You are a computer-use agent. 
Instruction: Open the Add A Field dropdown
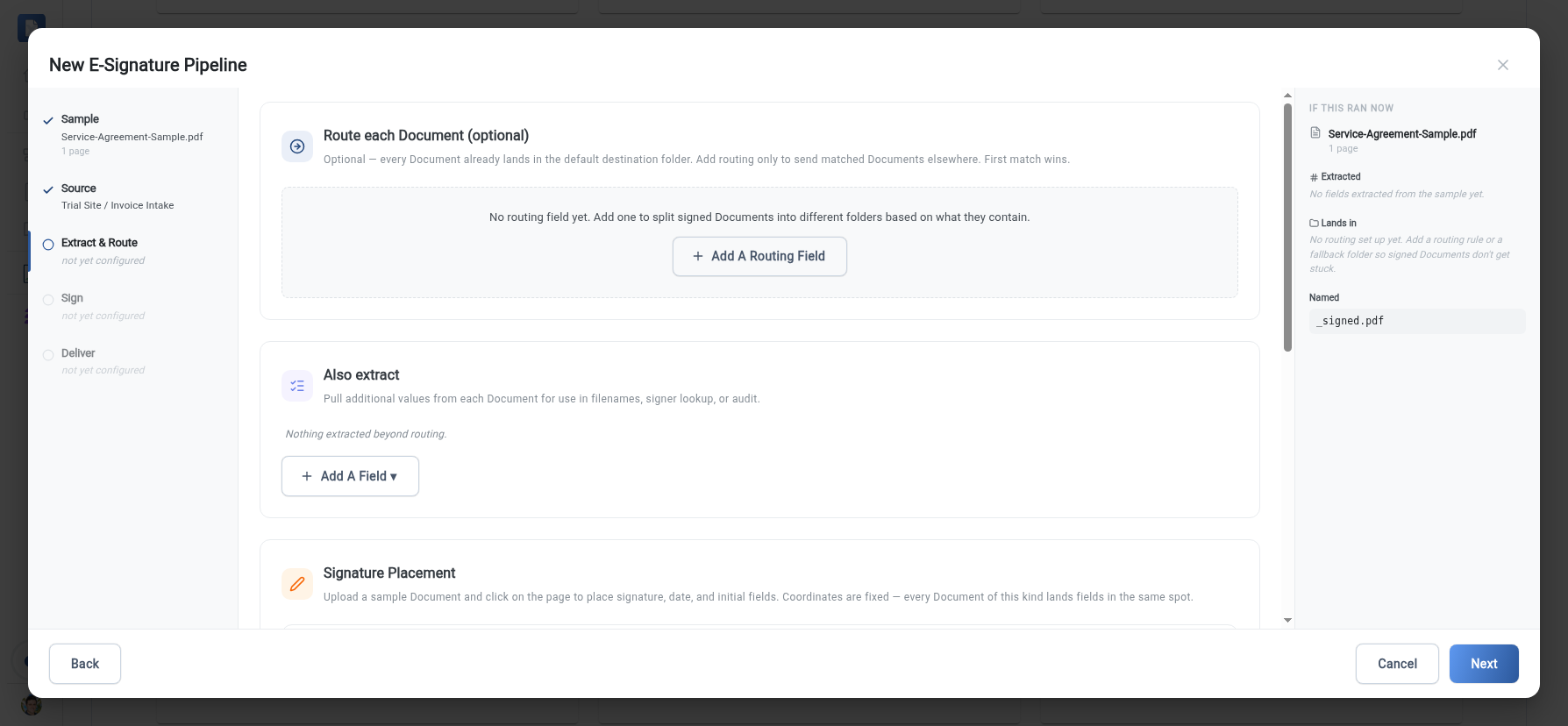tap(350, 476)
